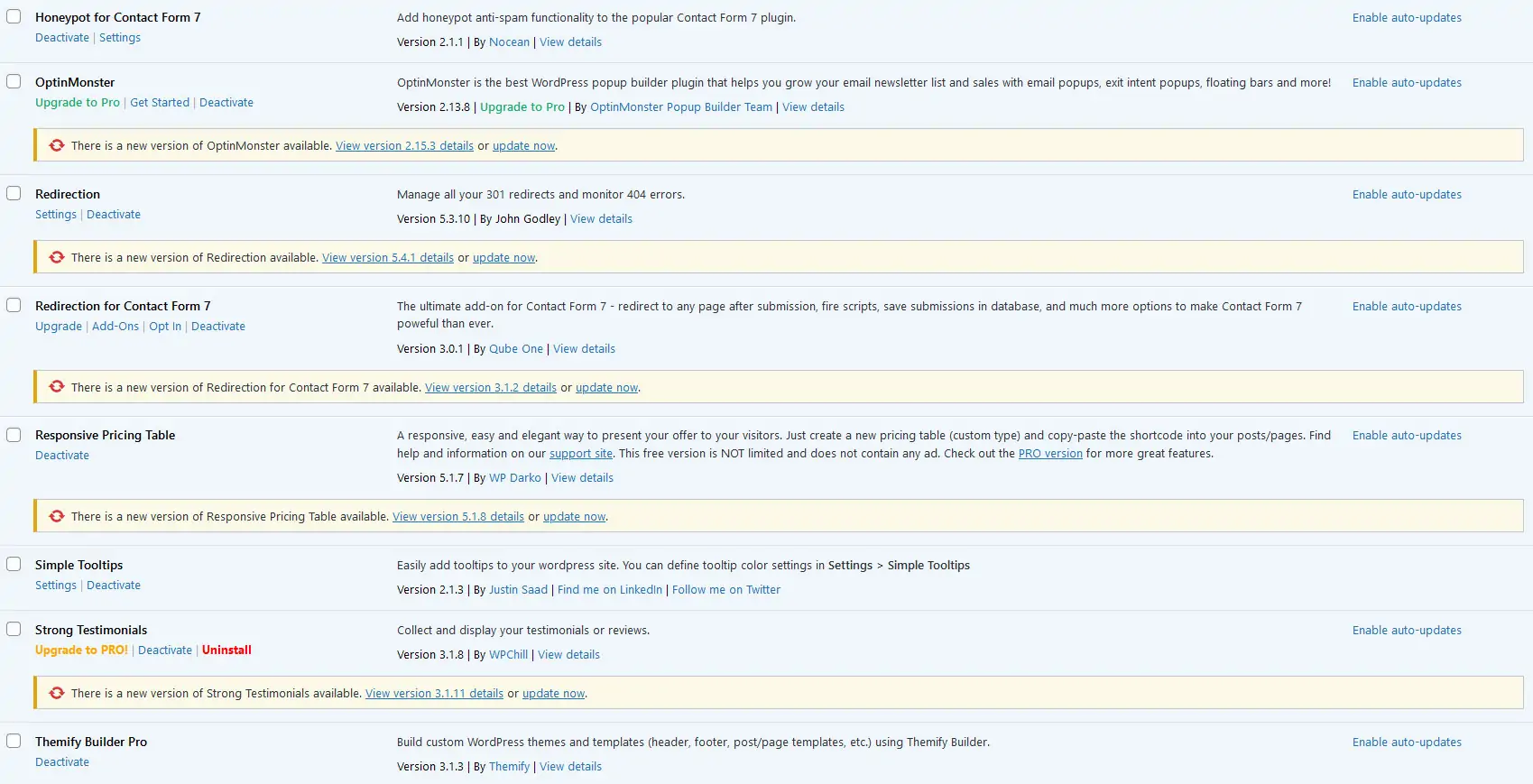Deactivate the Redirection plugin

114,215
